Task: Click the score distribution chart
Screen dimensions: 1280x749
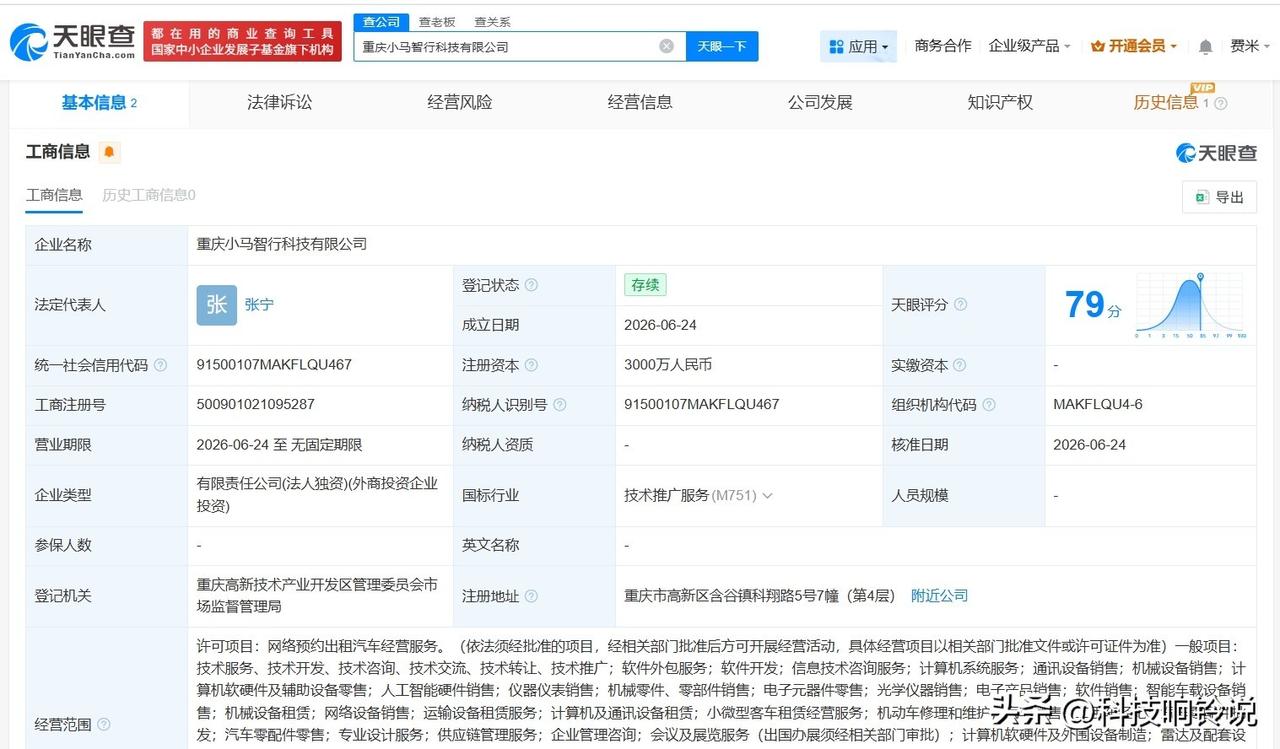Action: click(1190, 305)
